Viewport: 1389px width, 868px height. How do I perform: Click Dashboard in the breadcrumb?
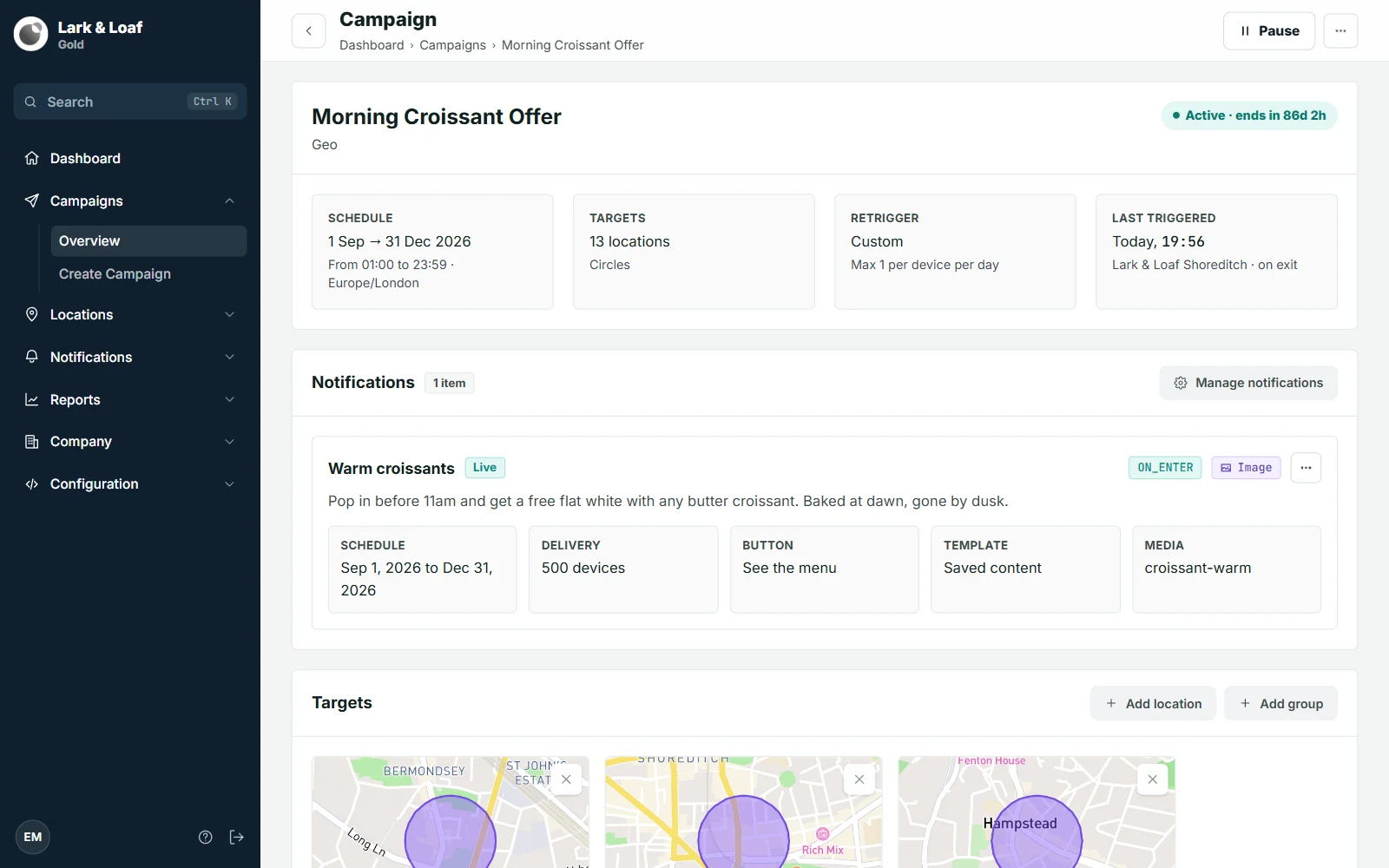(x=372, y=45)
